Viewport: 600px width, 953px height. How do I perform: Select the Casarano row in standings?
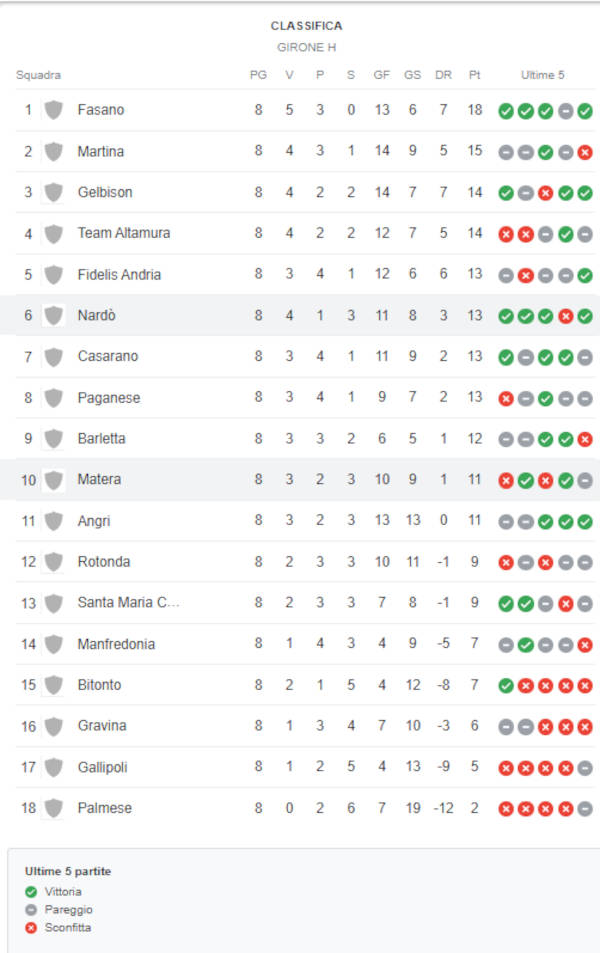point(305,356)
